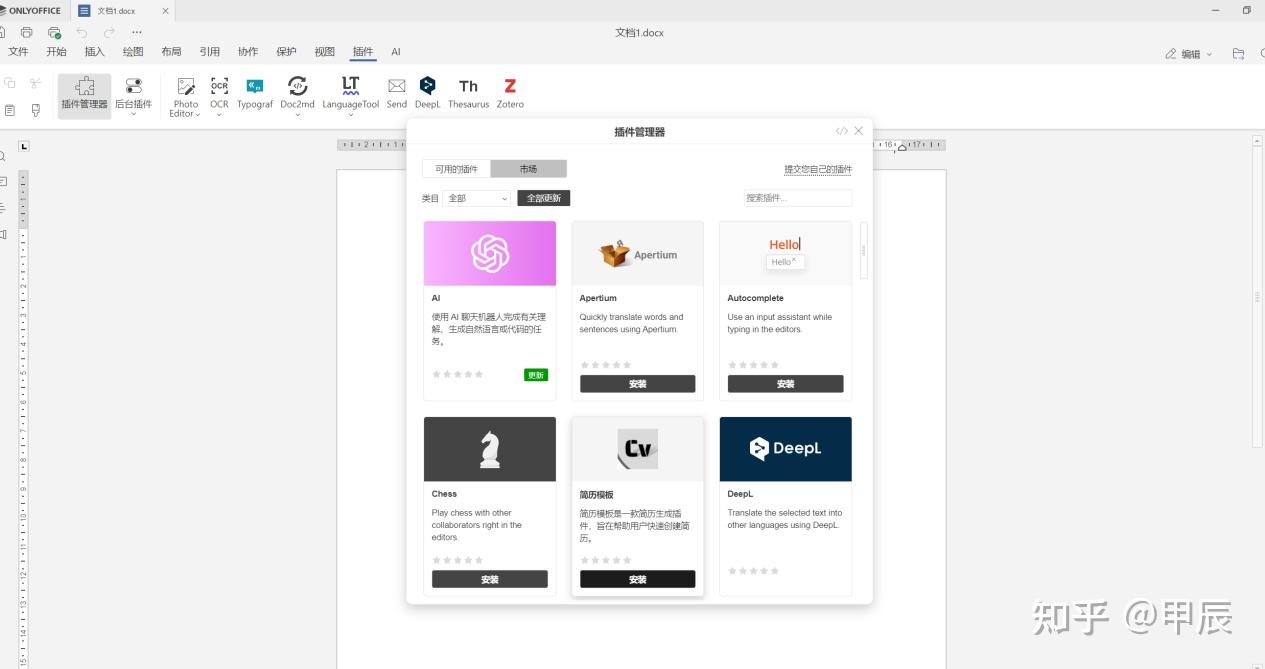Switch to the 引用 ribbon tab
This screenshot has width=1265, height=669.
pos(209,52)
